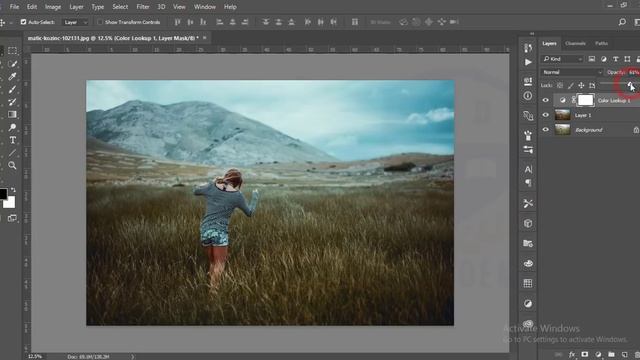
Task: Click the foreground black color swatch
Action: pyautogui.click(x=3, y=193)
